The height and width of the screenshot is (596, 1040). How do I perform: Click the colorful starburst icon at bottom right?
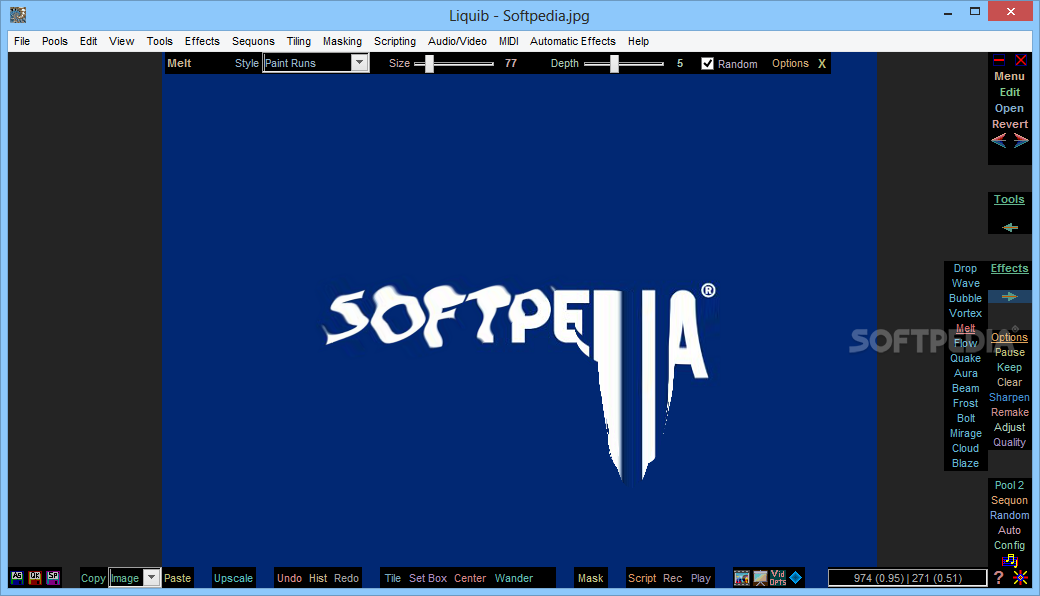pos(1021,577)
